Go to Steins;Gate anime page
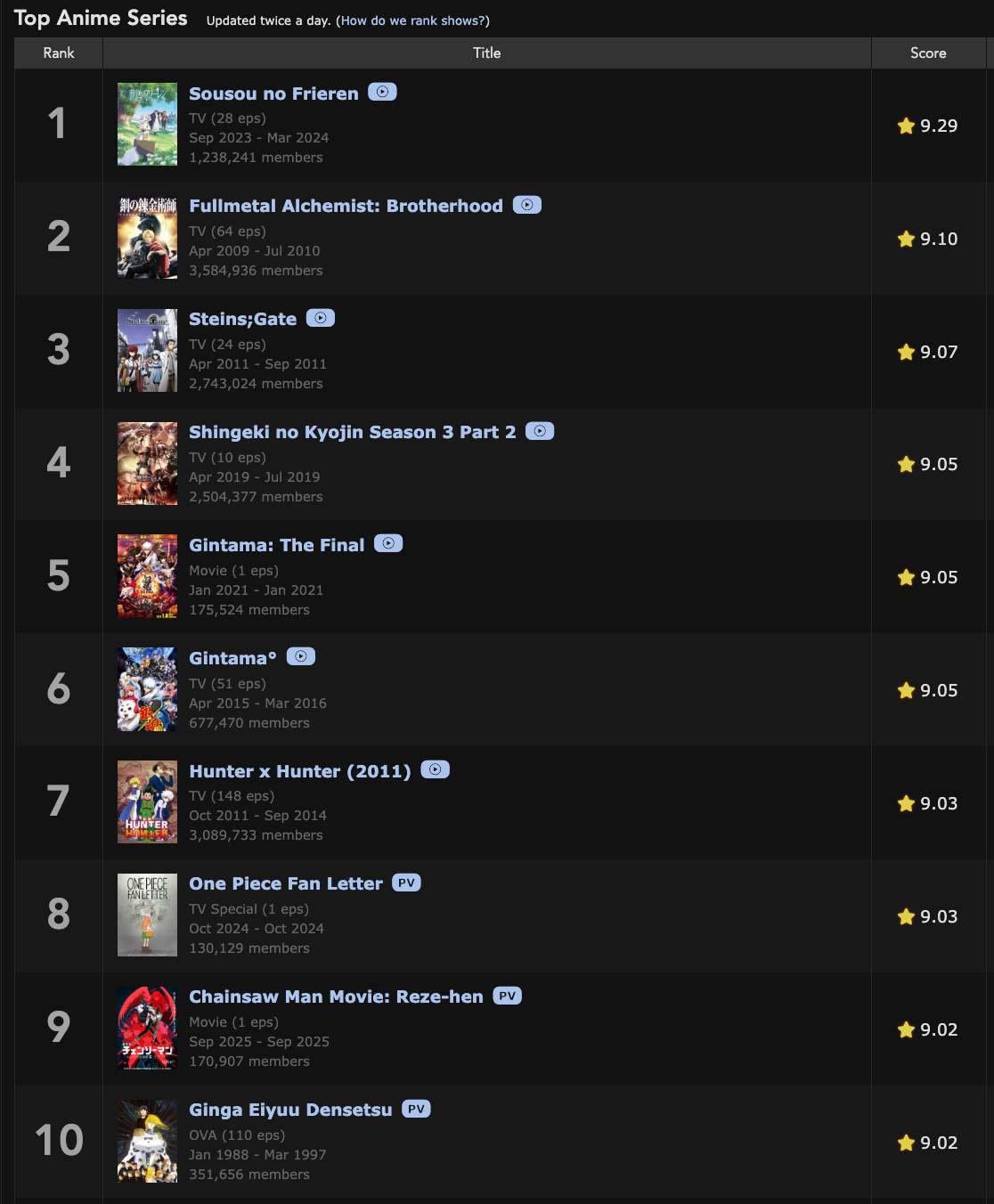The image size is (994, 1204). (x=242, y=319)
